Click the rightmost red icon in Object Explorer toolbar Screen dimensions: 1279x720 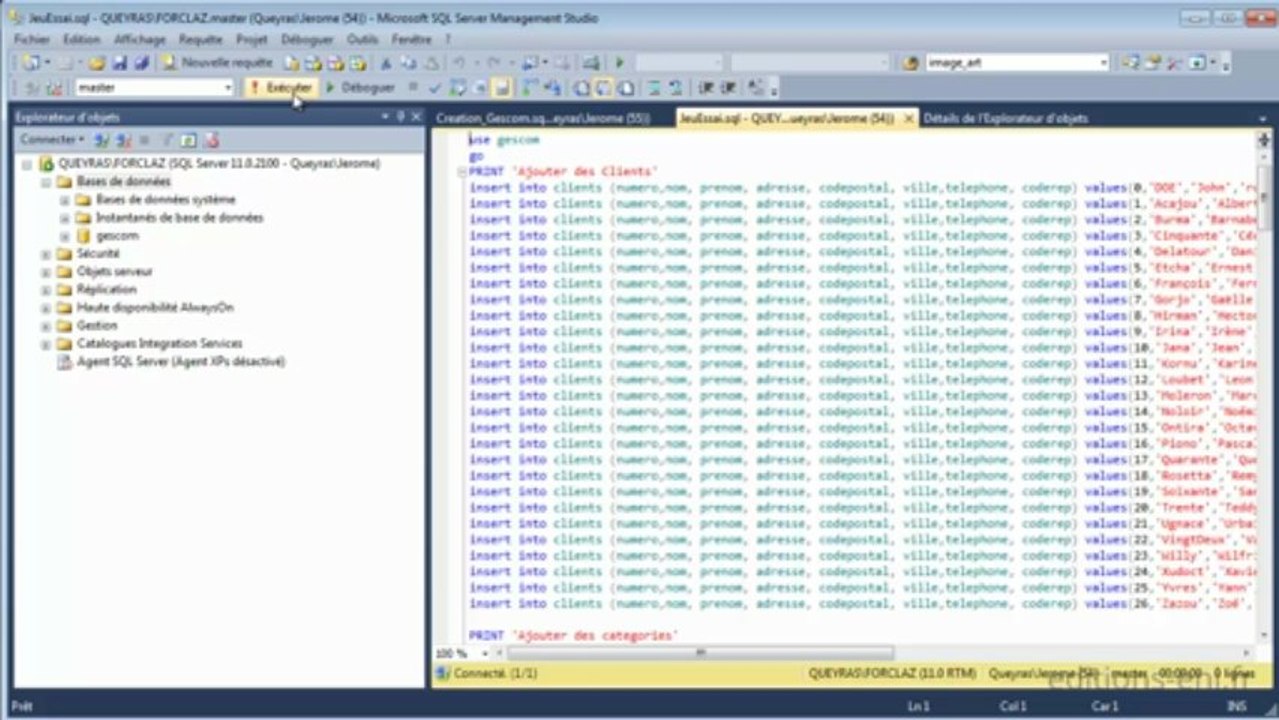coord(211,140)
